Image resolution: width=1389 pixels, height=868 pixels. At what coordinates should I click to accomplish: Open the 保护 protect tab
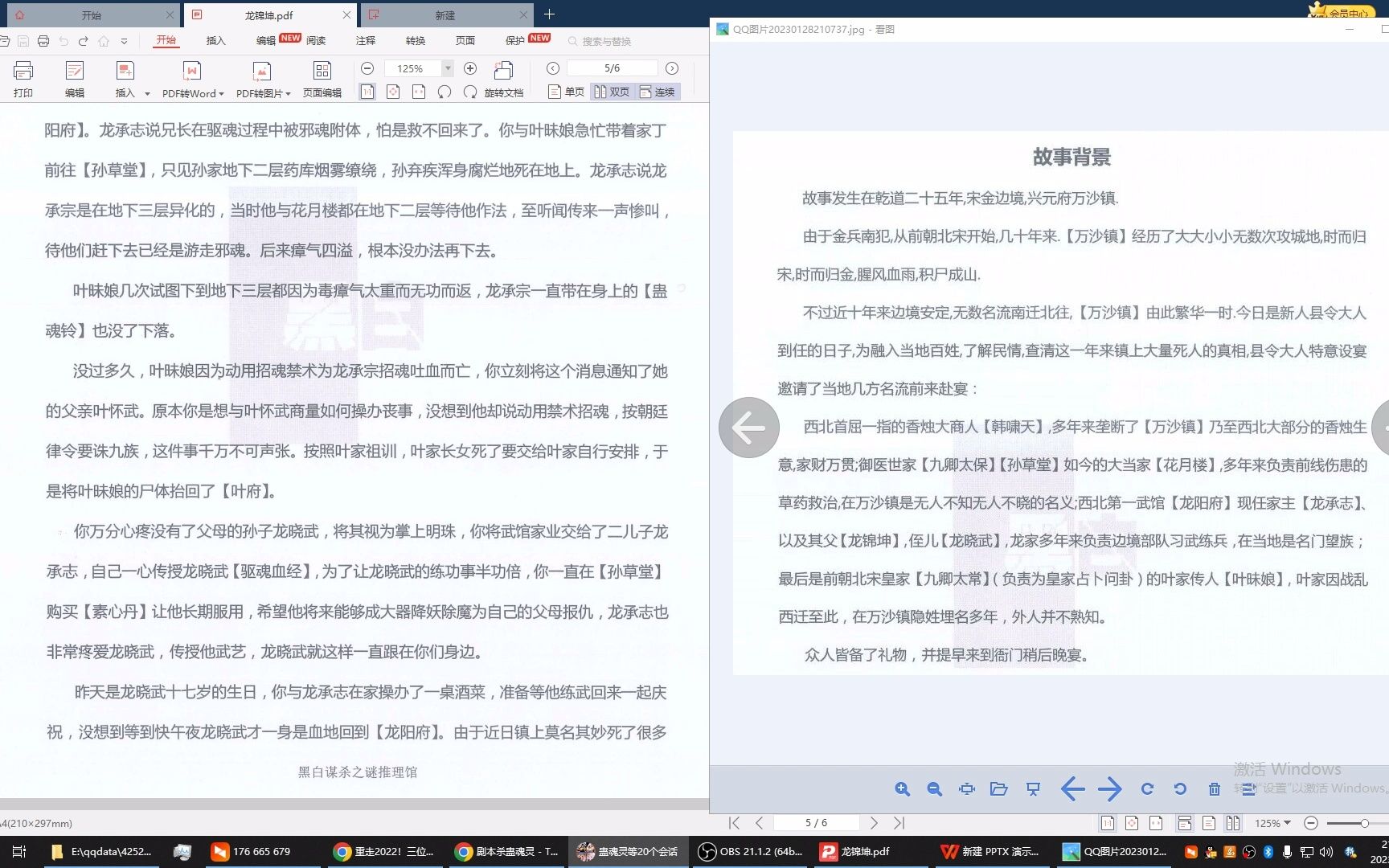(x=514, y=40)
